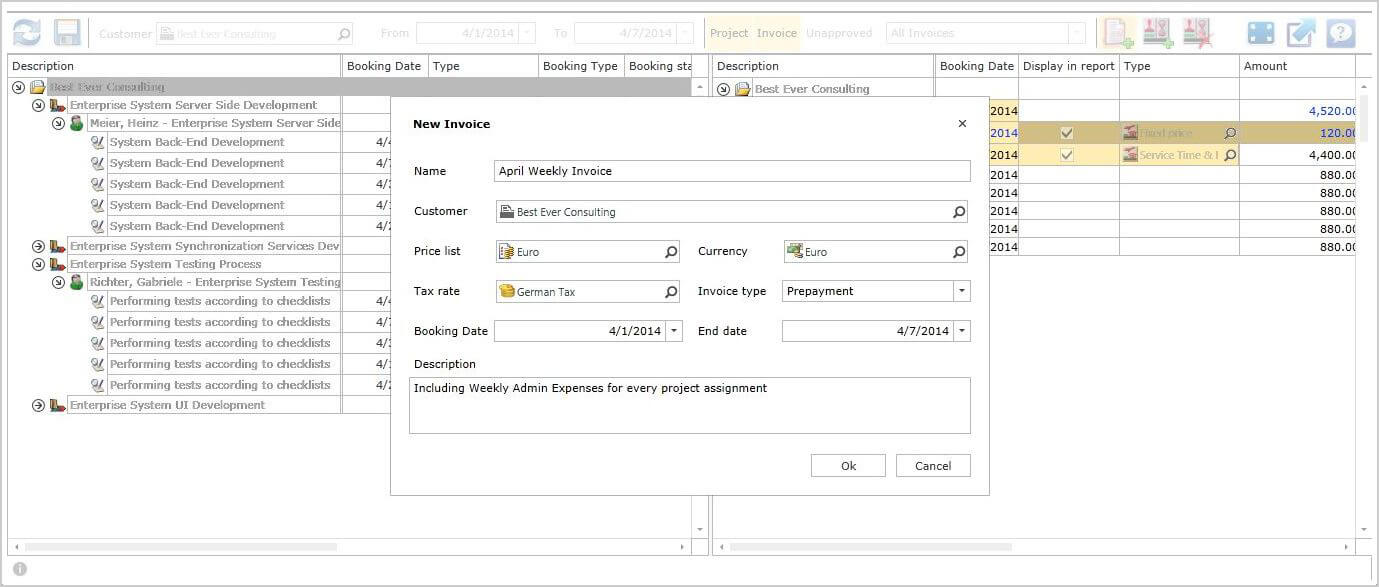Open the End date calendar dropdown
1379x587 pixels.
[x=961, y=331]
